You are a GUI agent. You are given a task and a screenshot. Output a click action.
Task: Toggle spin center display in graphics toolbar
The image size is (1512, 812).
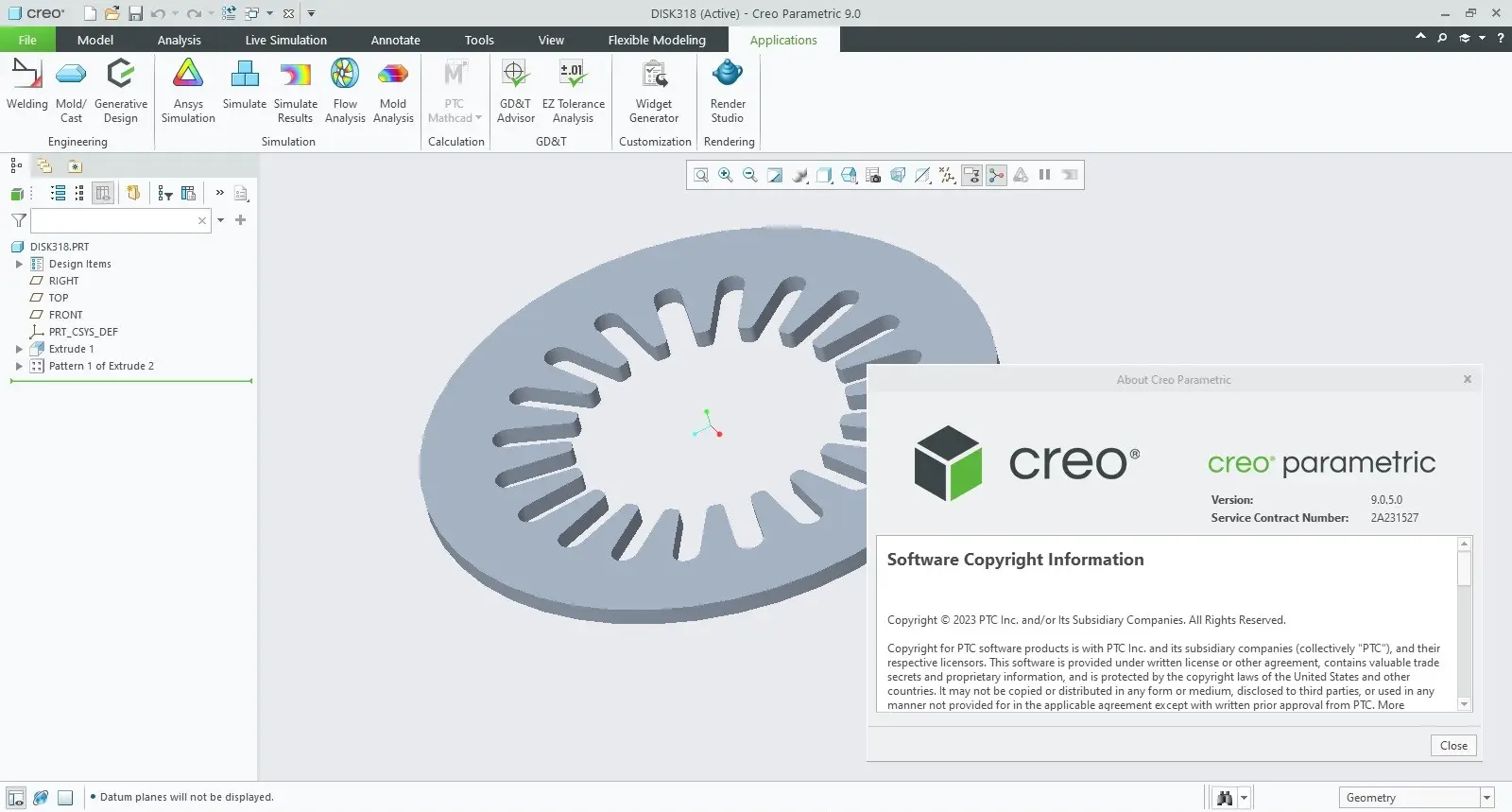point(996,175)
